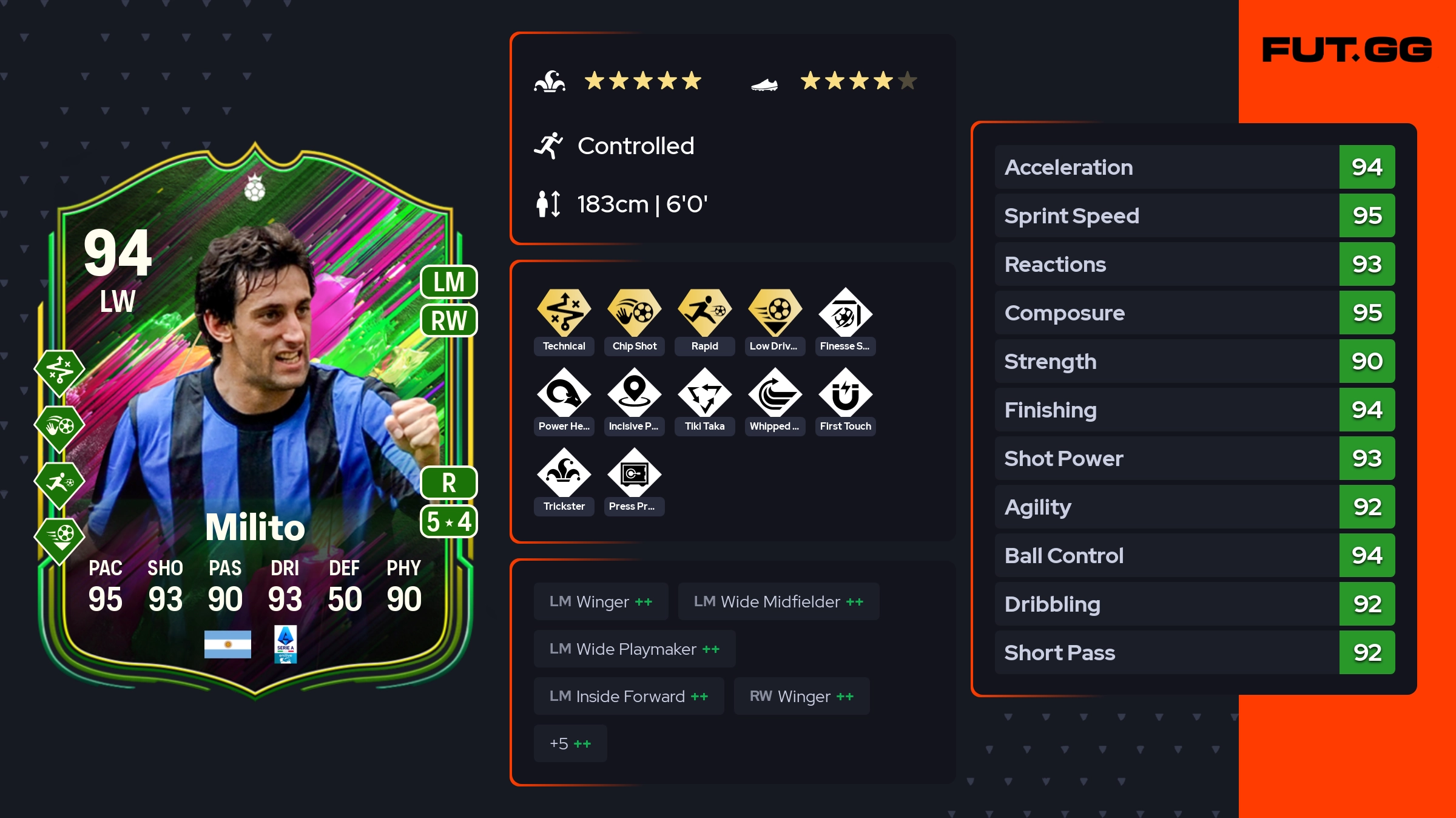The image size is (1456, 818).
Task: Click the LM Inside Forward role
Action: click(x=629, y=696)
